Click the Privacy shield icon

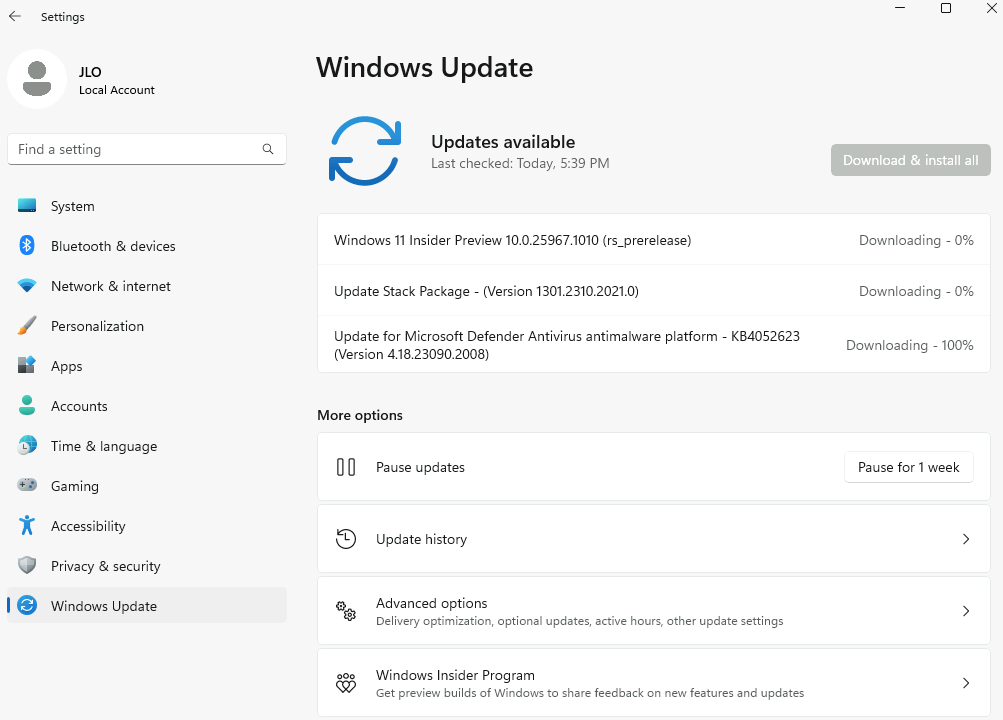coord(27,565)
